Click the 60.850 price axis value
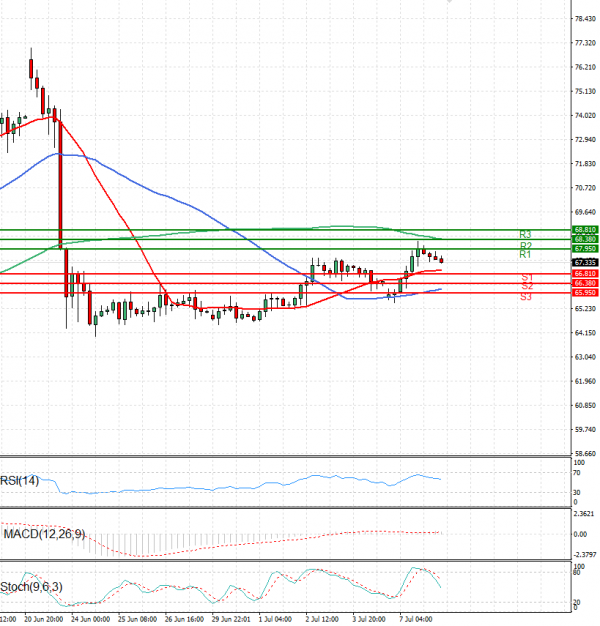The image size is (600, 626). [x=585, y=405]
